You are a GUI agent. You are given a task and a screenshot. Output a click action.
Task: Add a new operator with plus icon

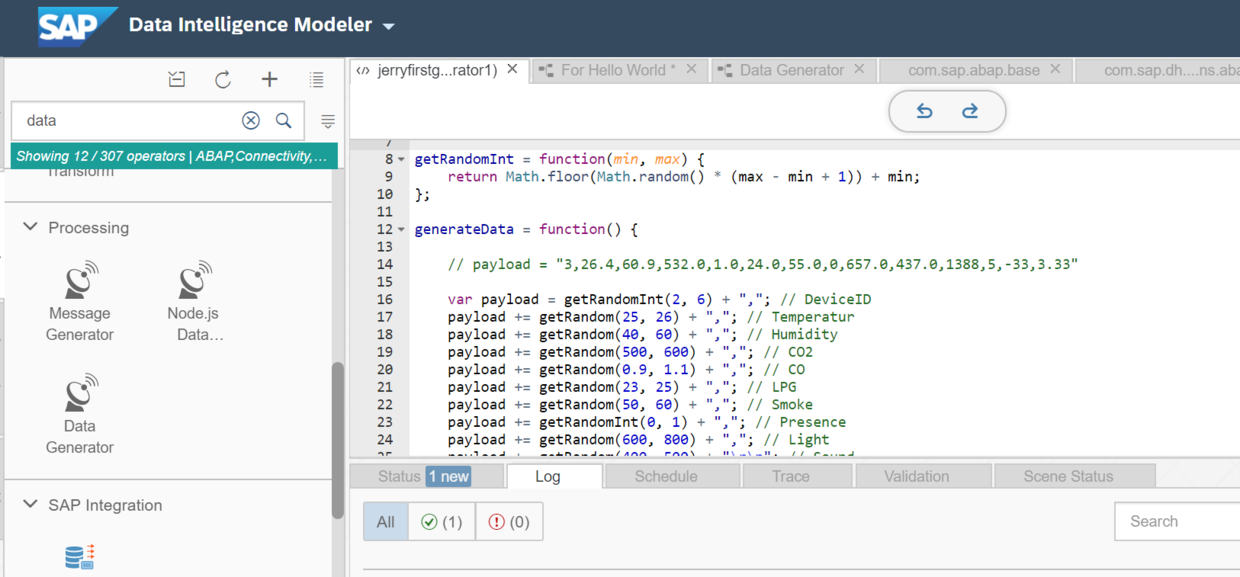[x=269, y=79]
